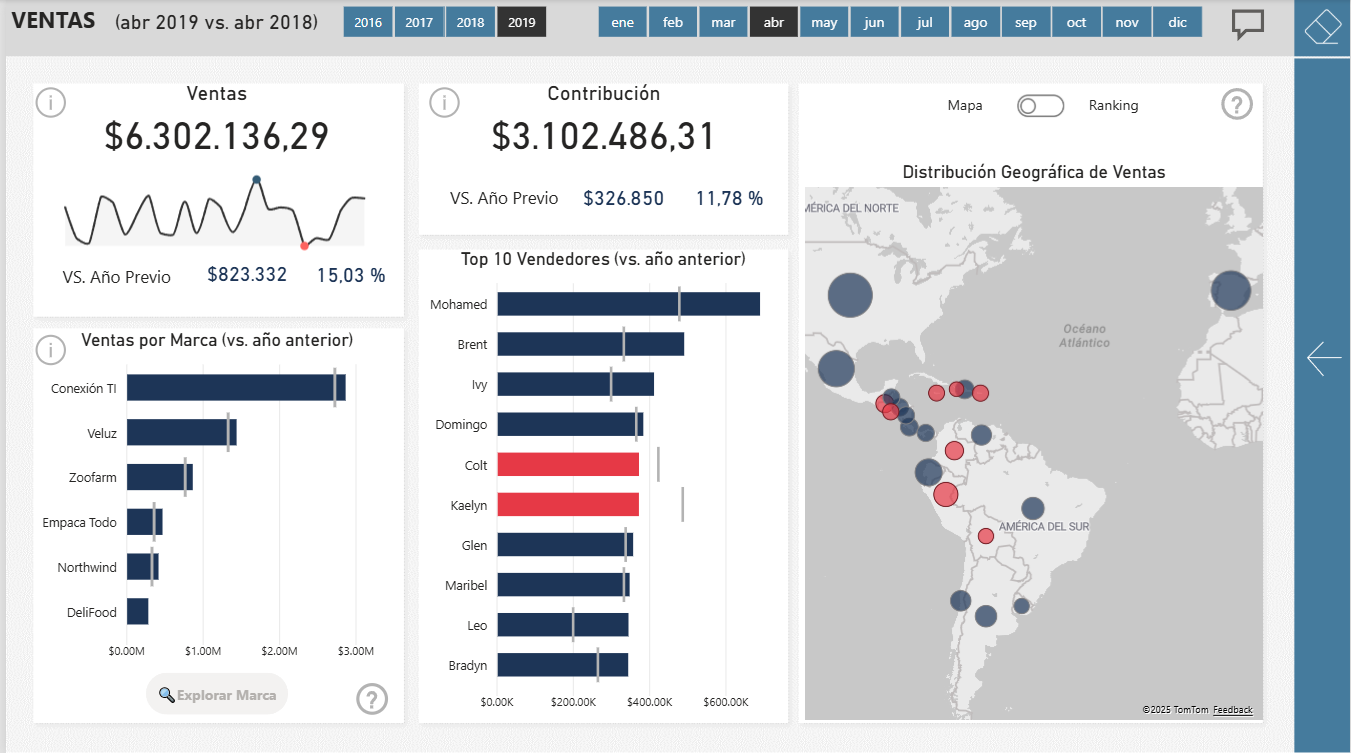
Task: Open the info tooltip on the Ventas card
Action: click(50, 102)
